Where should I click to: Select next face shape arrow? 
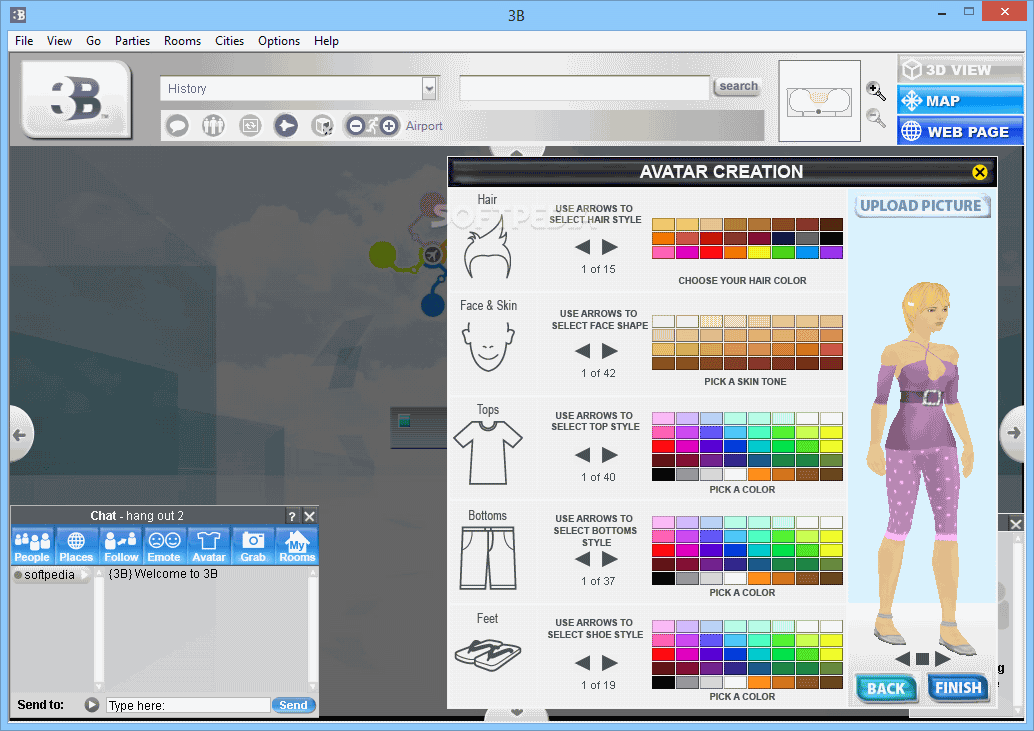(x=610, y=351)
